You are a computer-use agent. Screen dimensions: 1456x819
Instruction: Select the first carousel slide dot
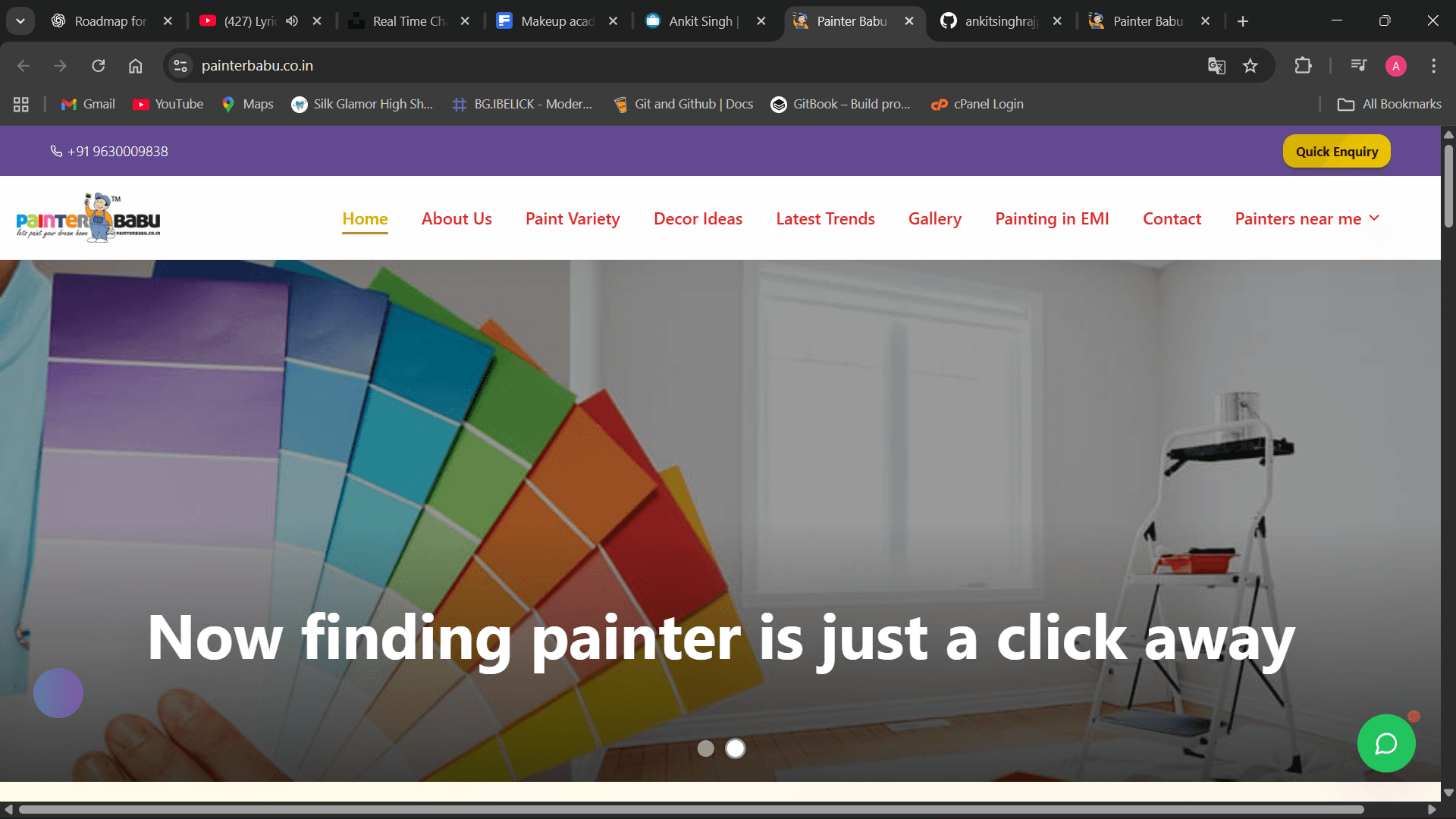(705, 748)
